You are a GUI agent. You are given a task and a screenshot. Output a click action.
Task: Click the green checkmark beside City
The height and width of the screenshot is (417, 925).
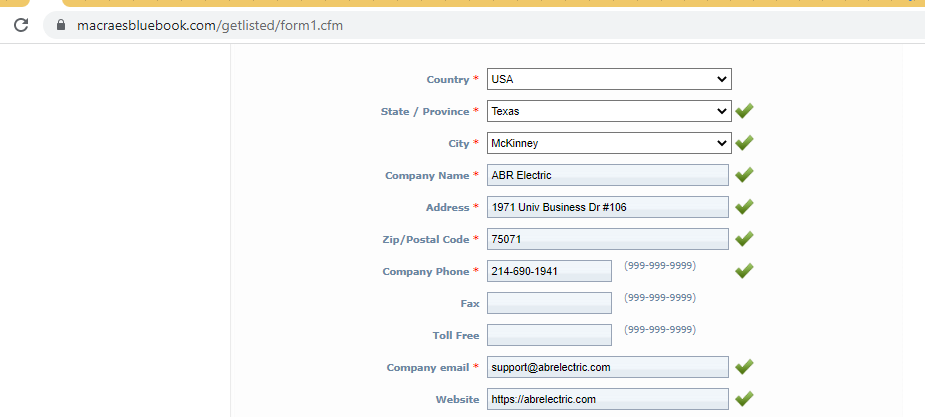pos(744,142)
